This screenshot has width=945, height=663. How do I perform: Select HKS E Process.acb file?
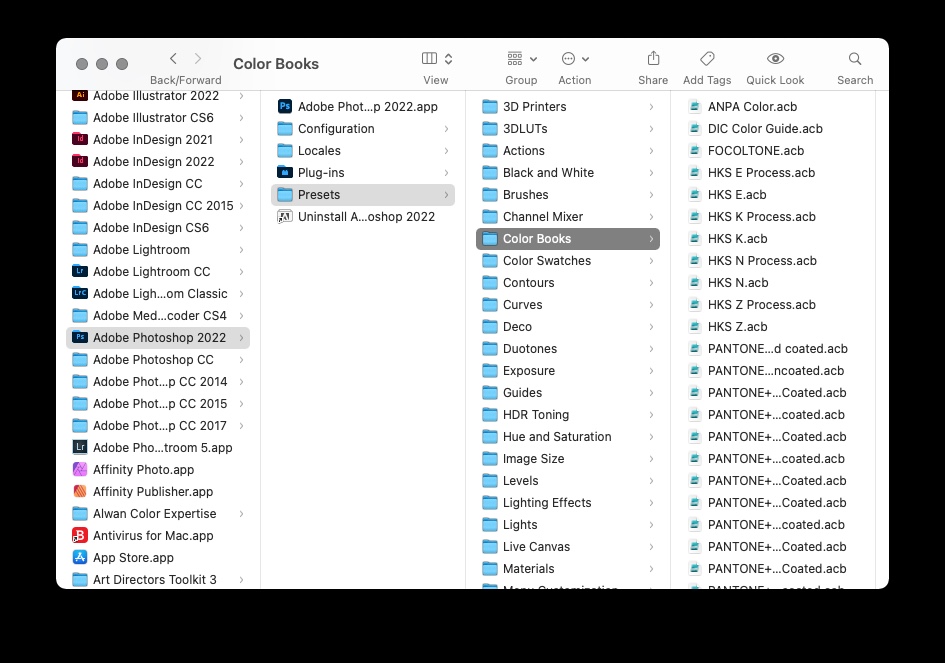point(773,172)
